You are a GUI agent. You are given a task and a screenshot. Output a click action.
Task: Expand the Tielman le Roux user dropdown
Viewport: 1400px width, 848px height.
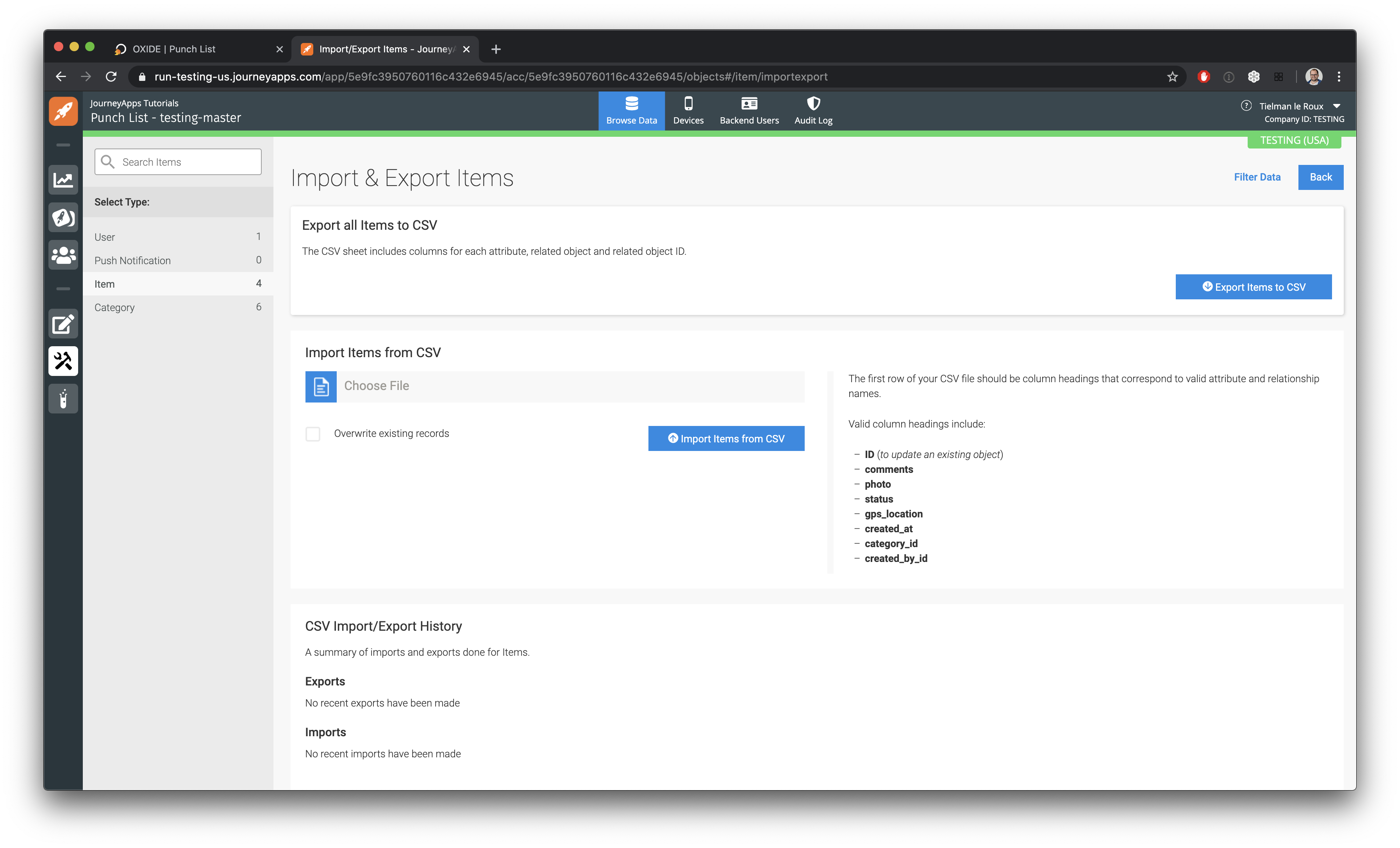pos(1337,106)
